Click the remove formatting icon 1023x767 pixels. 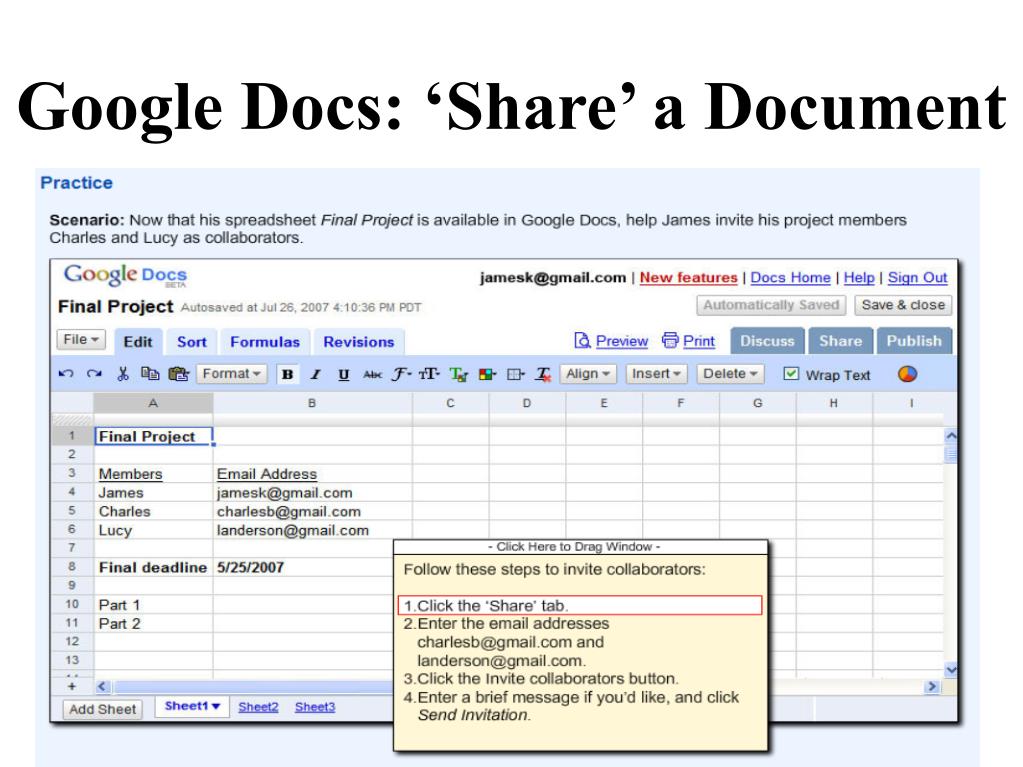(543, 374)
